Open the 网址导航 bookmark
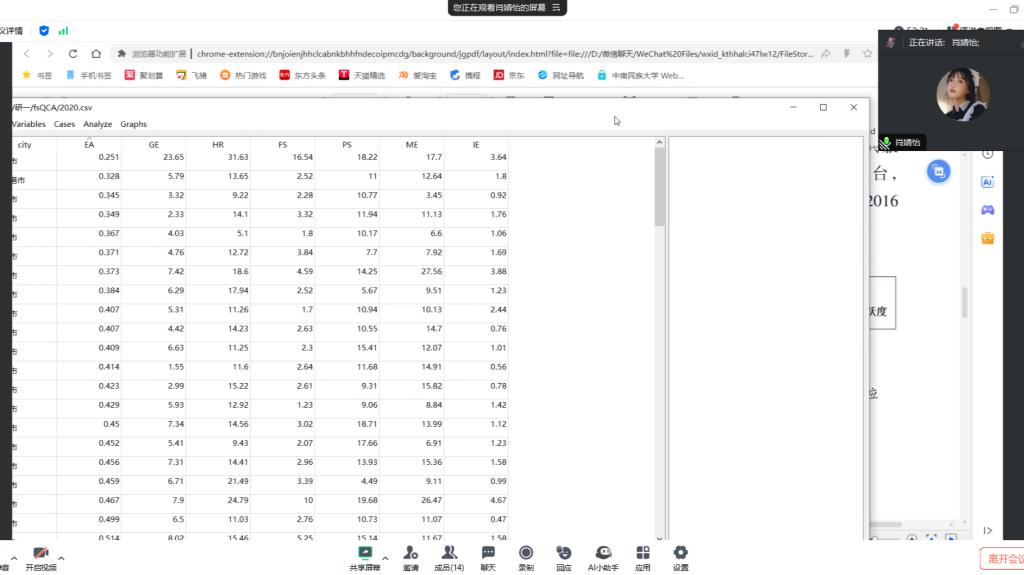Image resolution: width=1024 pixels, height=575 pixels. 560,75
